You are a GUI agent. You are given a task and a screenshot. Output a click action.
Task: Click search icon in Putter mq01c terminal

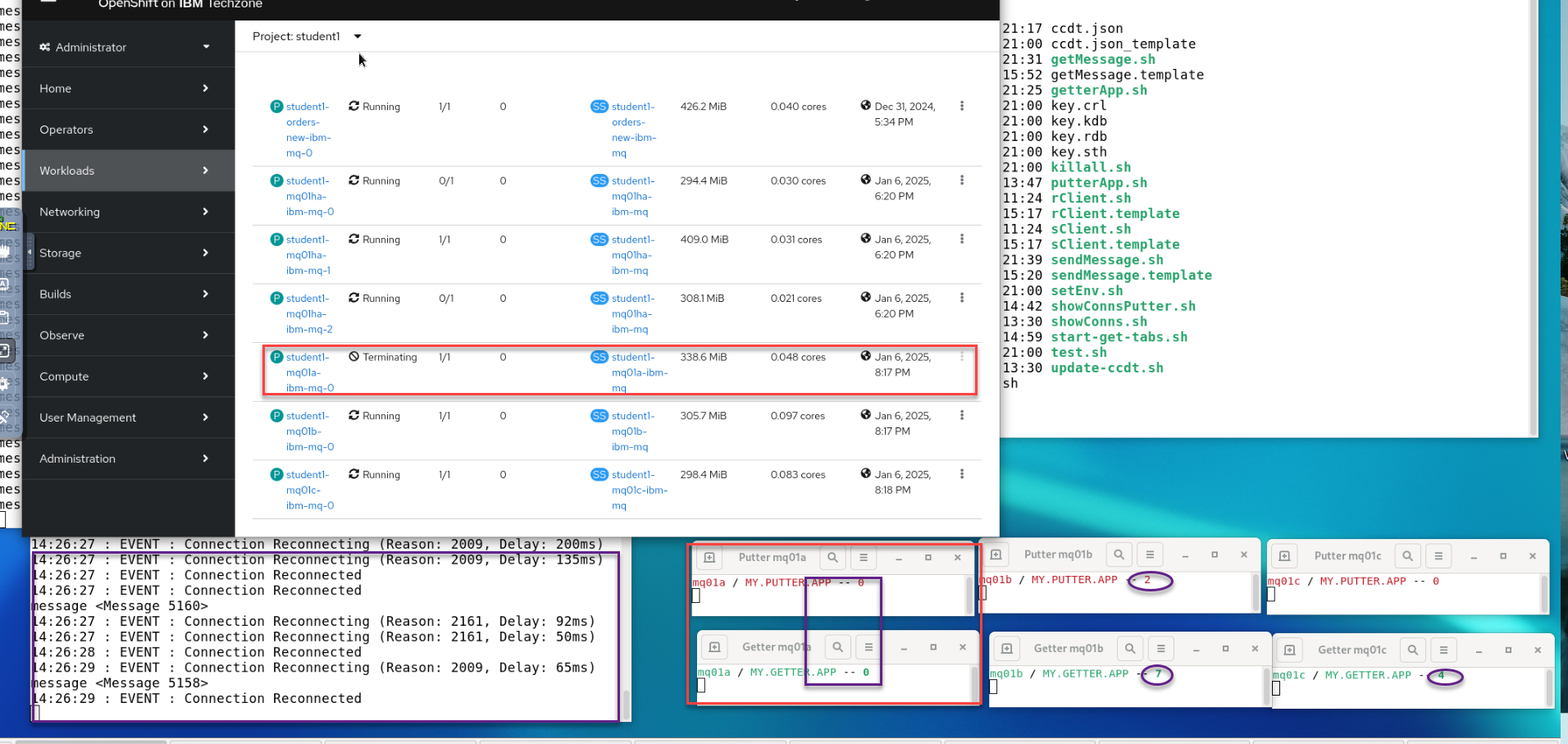click(x=1407, y=556)
